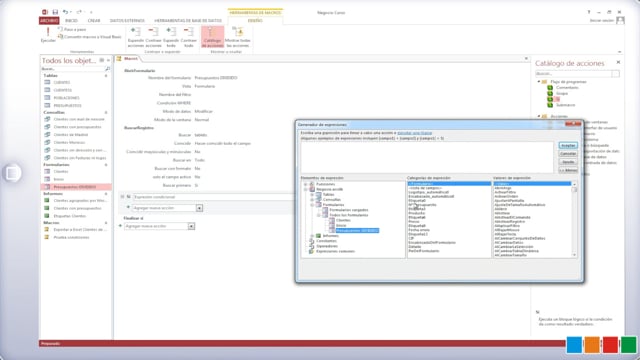Click the navigation pane search magnifier

tap(108, 69)
